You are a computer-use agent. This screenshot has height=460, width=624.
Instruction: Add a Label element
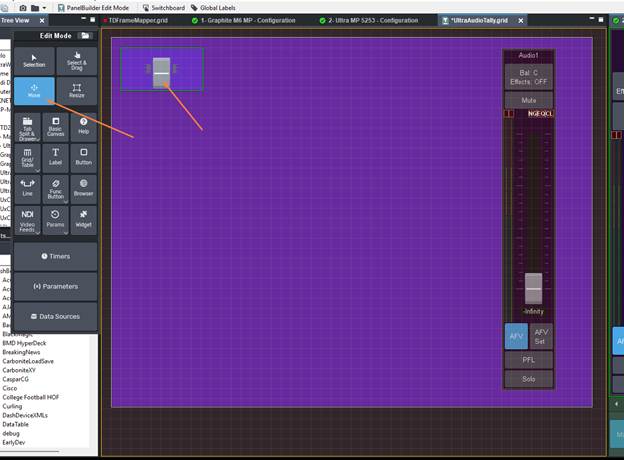pyautogui.click(x=55, y=158)
